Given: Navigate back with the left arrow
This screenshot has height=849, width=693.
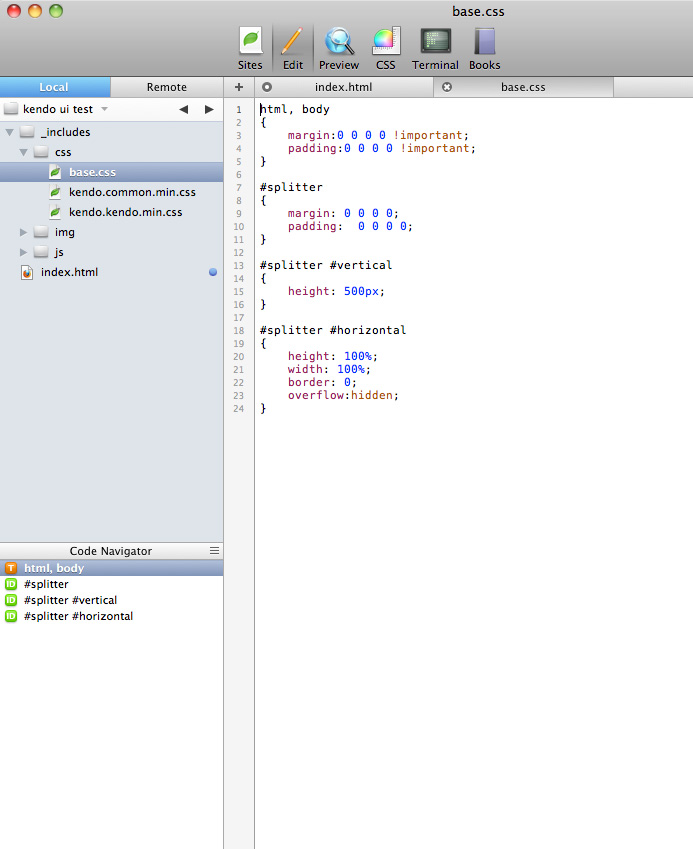Looking at the screenshot, I should coord(183,109).
